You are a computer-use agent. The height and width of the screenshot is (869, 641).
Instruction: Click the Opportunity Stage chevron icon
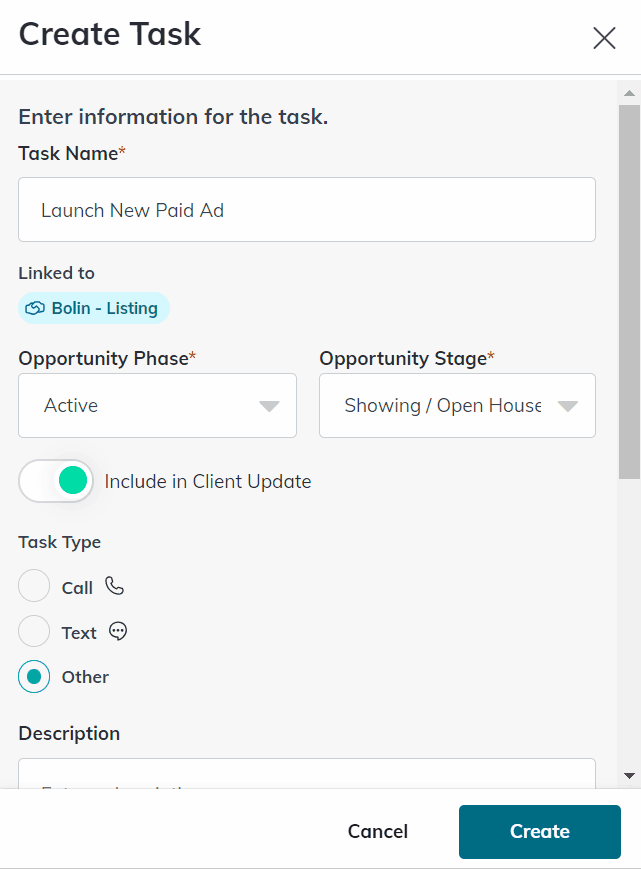[x=568, y=405]
